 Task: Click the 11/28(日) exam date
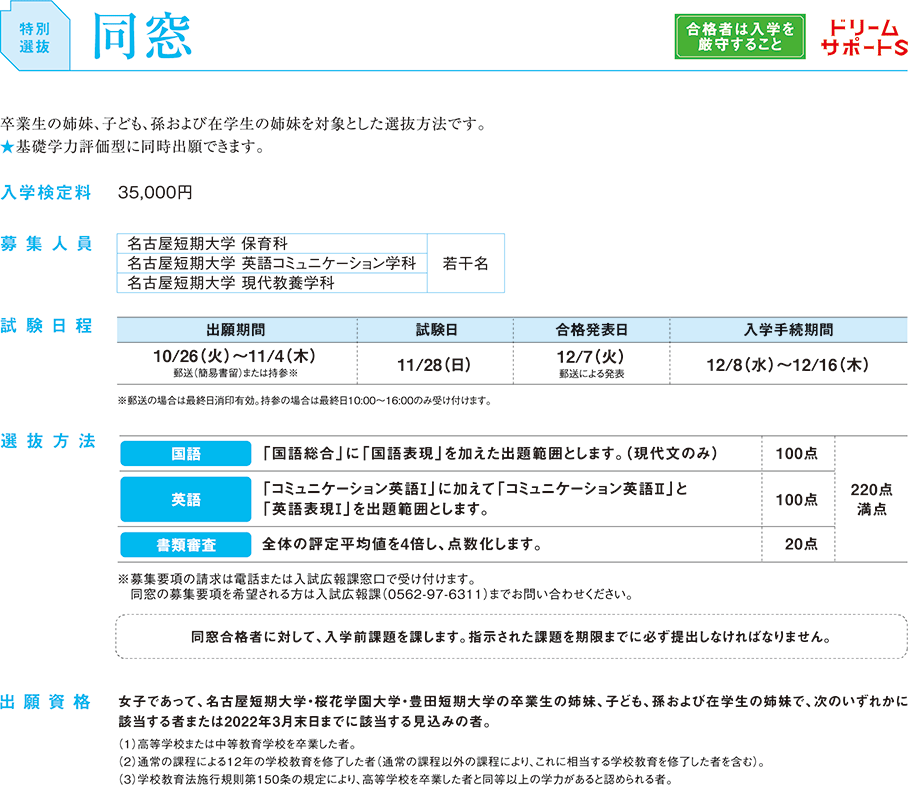click(x=434, y=365)
